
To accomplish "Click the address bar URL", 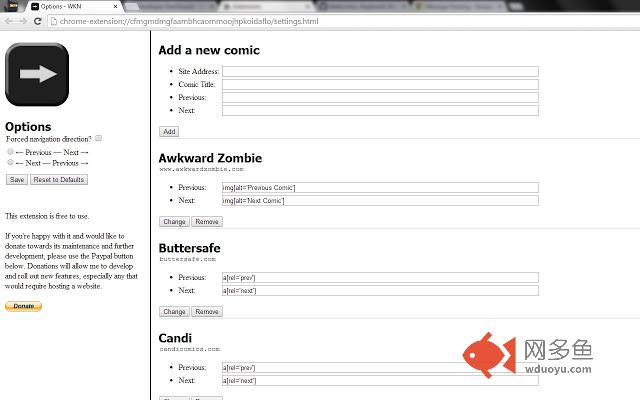I will point(189,21).
